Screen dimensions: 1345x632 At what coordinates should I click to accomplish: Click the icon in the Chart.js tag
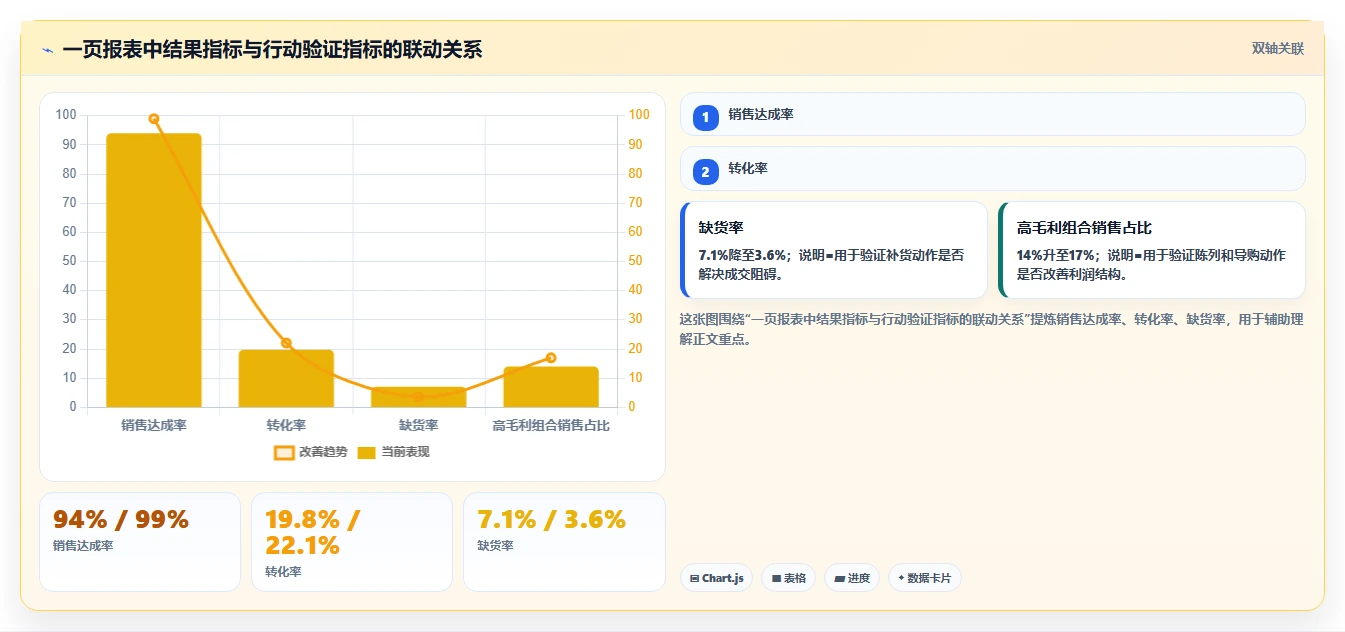click(x=694, y=578)
